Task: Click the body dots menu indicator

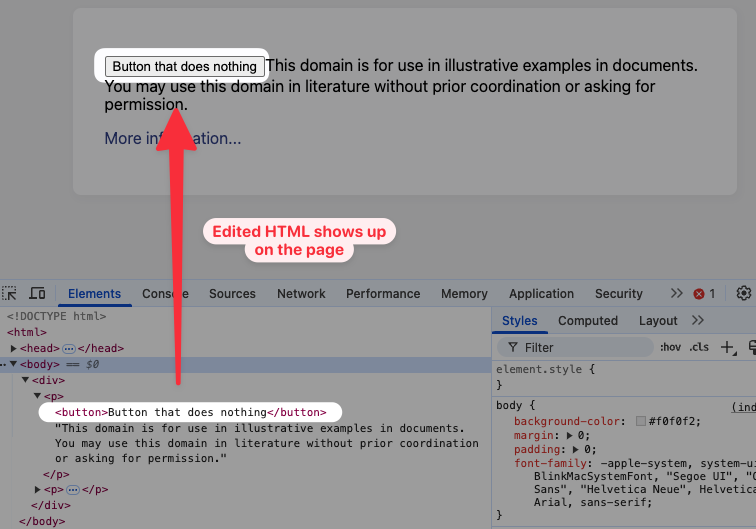Action: click(4, 365)
